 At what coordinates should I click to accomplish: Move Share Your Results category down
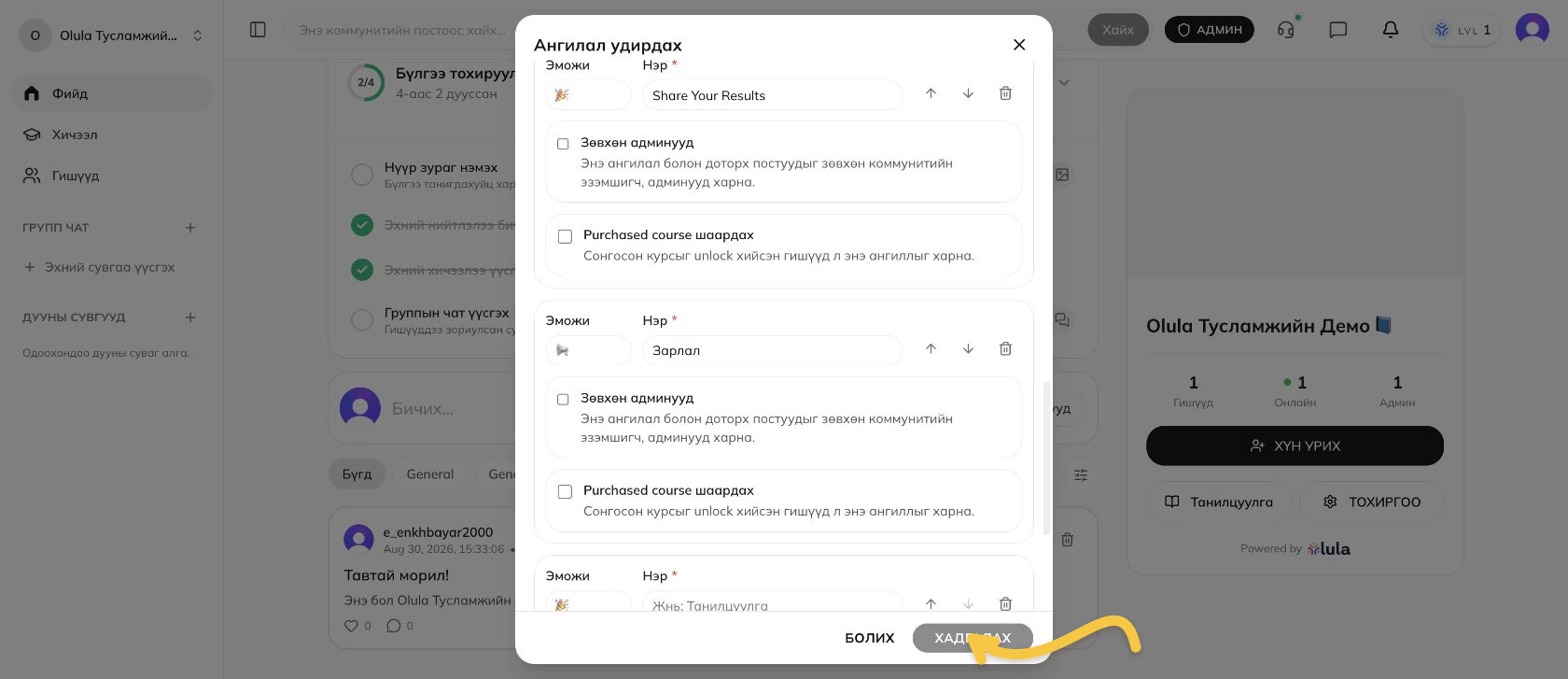968,93
